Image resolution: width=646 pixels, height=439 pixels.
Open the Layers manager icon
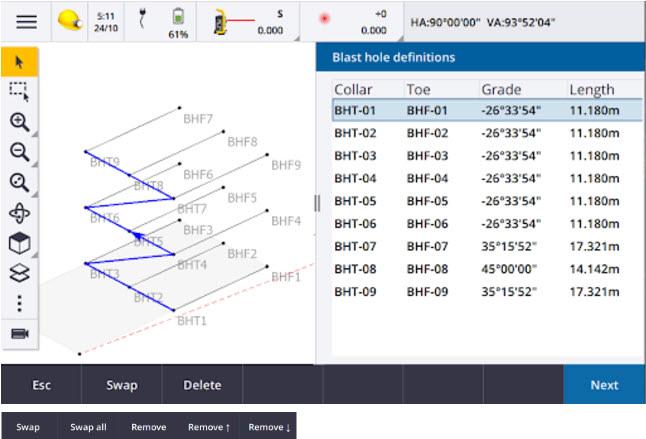point(19,272)
